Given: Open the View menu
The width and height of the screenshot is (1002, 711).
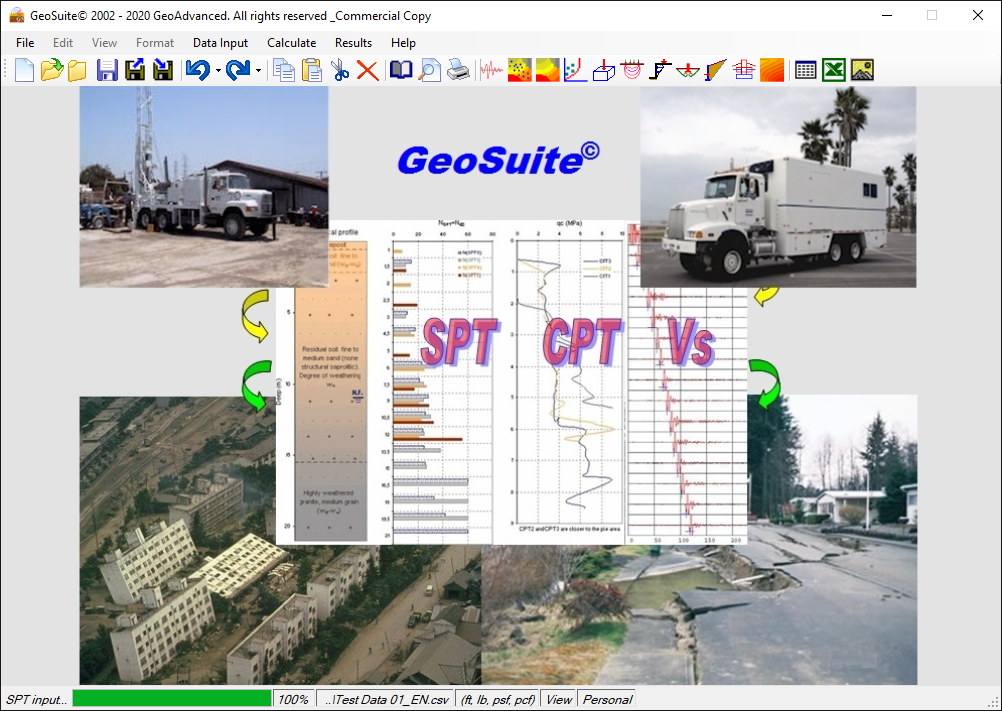Looking at the screenshot, I should 104,43.
